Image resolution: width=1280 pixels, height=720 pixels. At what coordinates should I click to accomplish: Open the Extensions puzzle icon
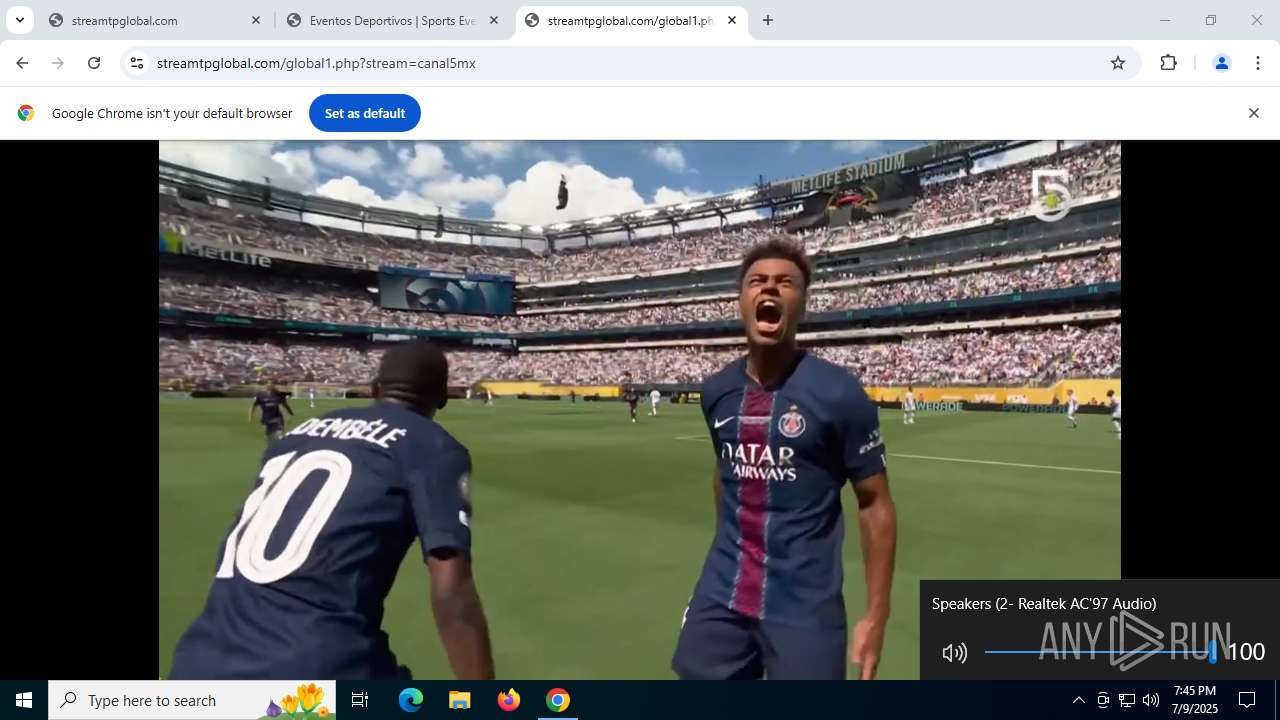[x=1168, y=63]
